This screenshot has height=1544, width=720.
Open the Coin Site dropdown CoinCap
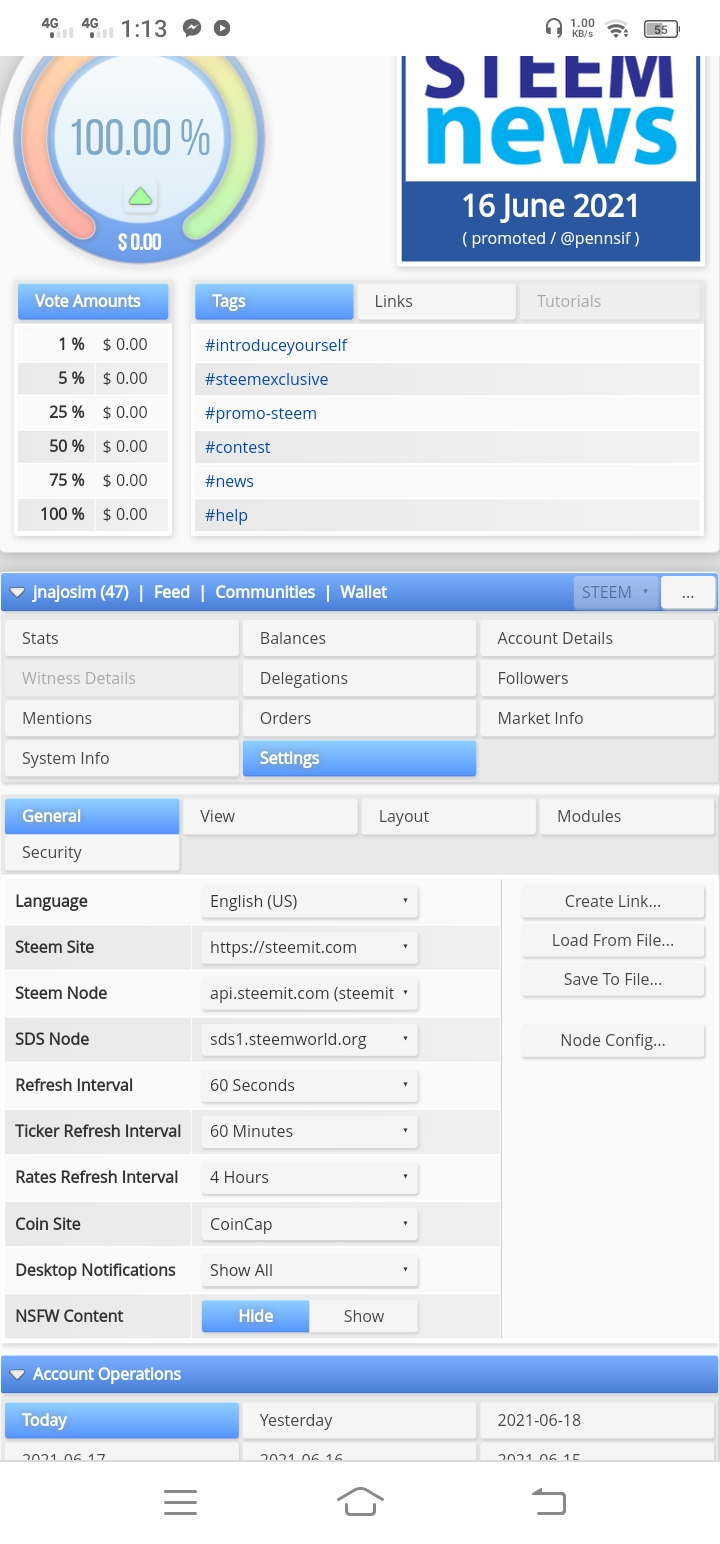pyautogui.click(x=310, y=1224)
